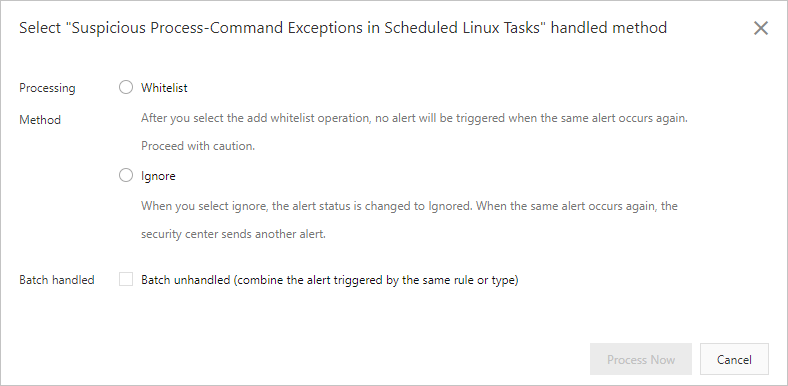
Task: Click the Whitelist option label text
Action: tap(164, 88)
